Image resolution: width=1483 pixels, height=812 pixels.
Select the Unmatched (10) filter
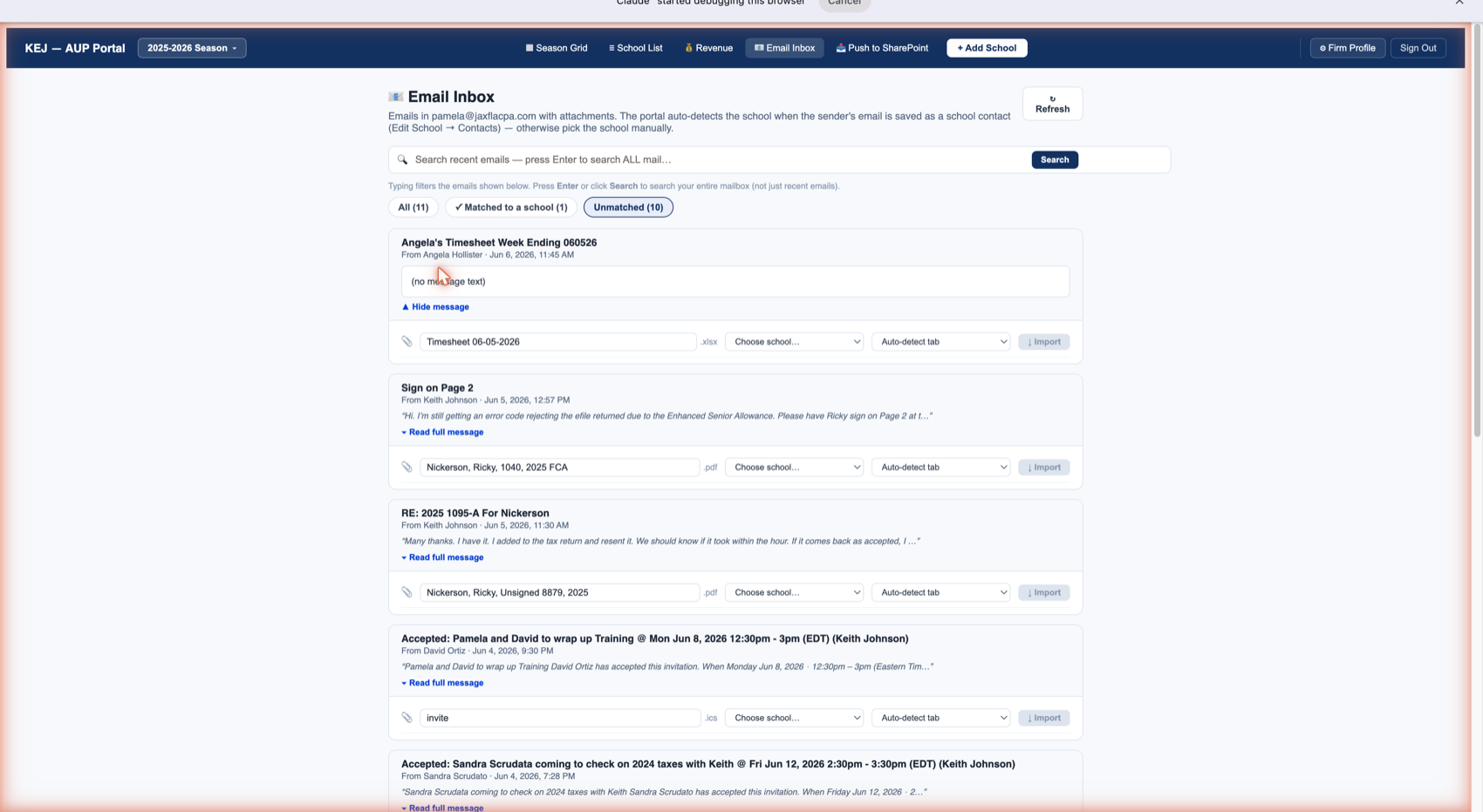pos(628,208)
